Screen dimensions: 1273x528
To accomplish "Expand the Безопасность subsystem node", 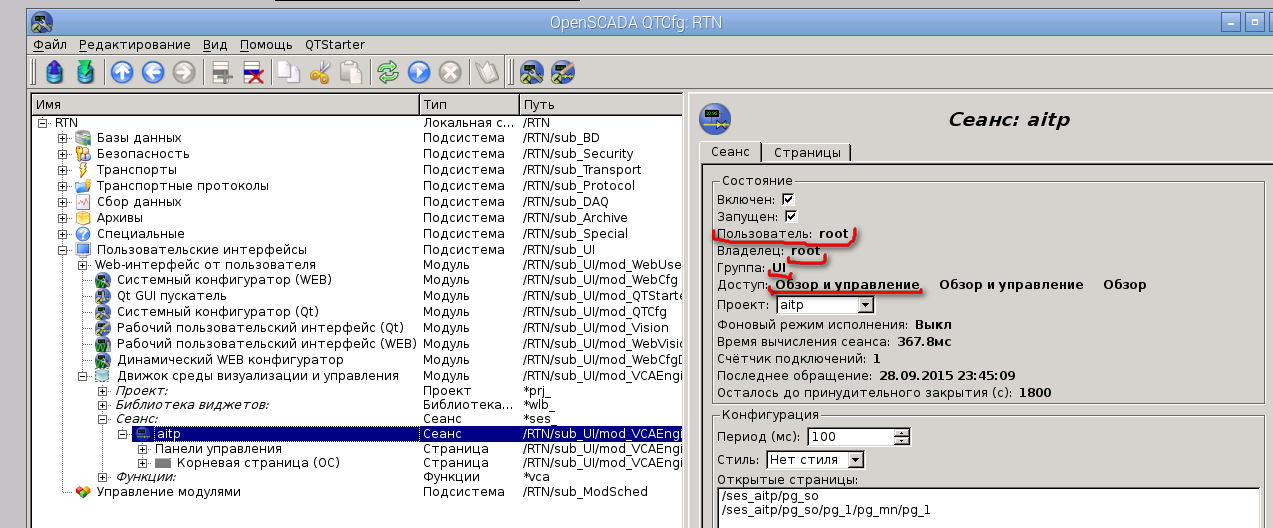I will click(x=62, y=154).
